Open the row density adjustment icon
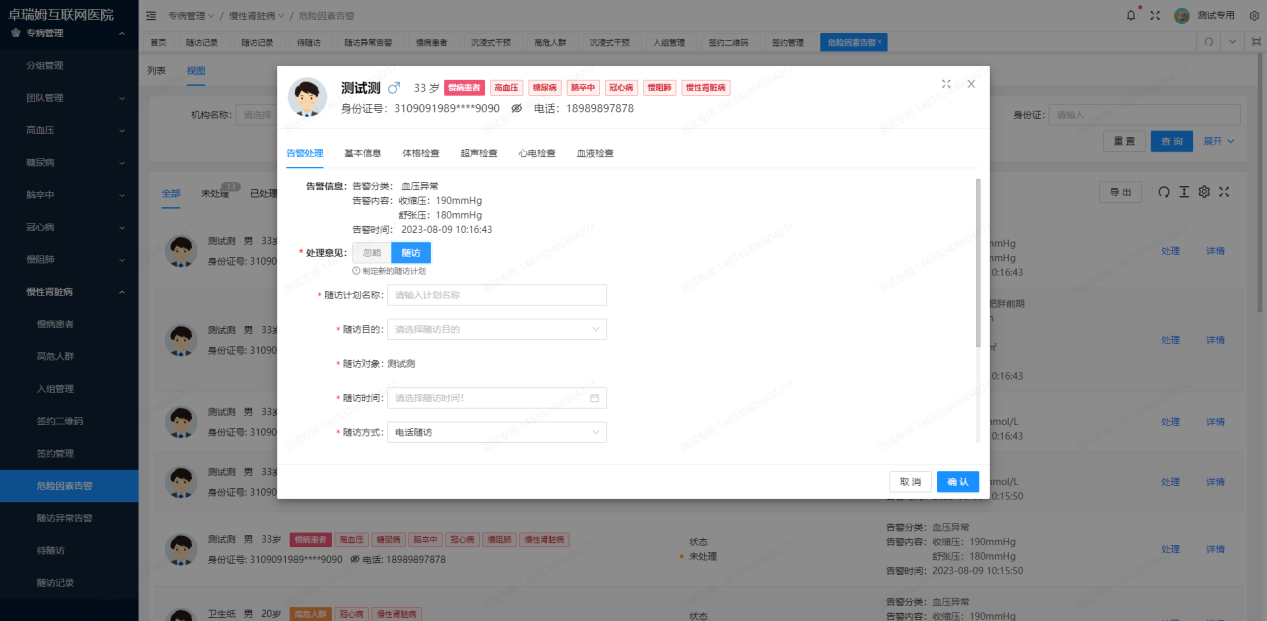The width and height of the screenshot is (1267, 621). [x=1184, y=191]
